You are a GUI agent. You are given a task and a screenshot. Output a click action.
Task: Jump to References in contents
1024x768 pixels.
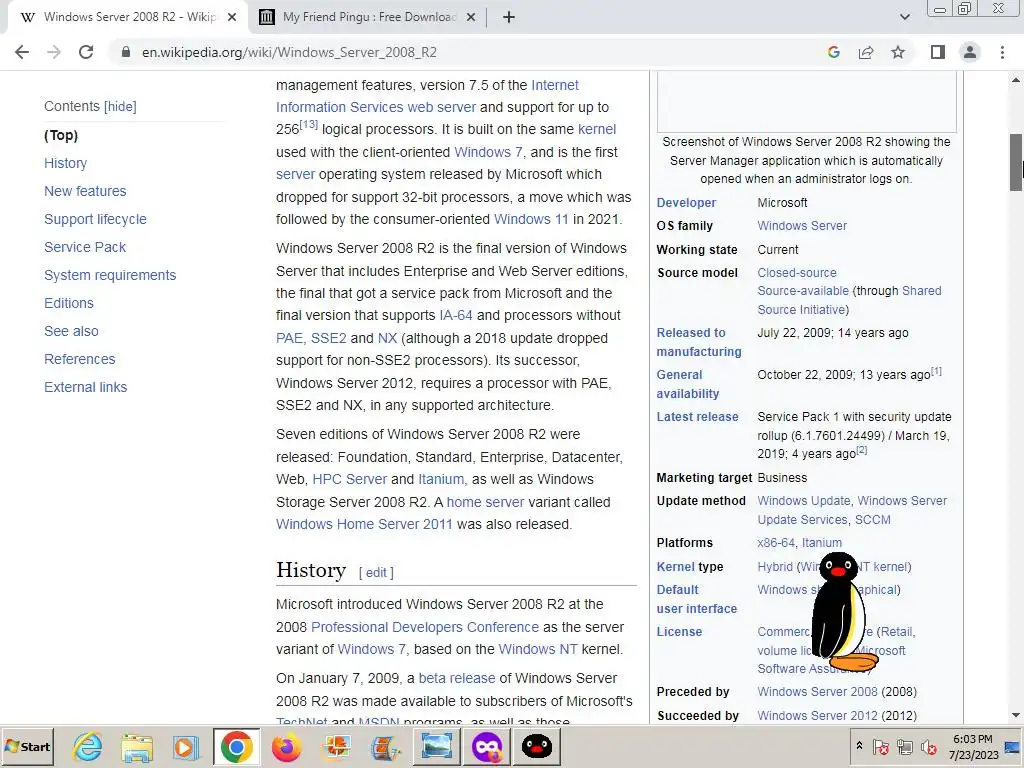(80, 359)
